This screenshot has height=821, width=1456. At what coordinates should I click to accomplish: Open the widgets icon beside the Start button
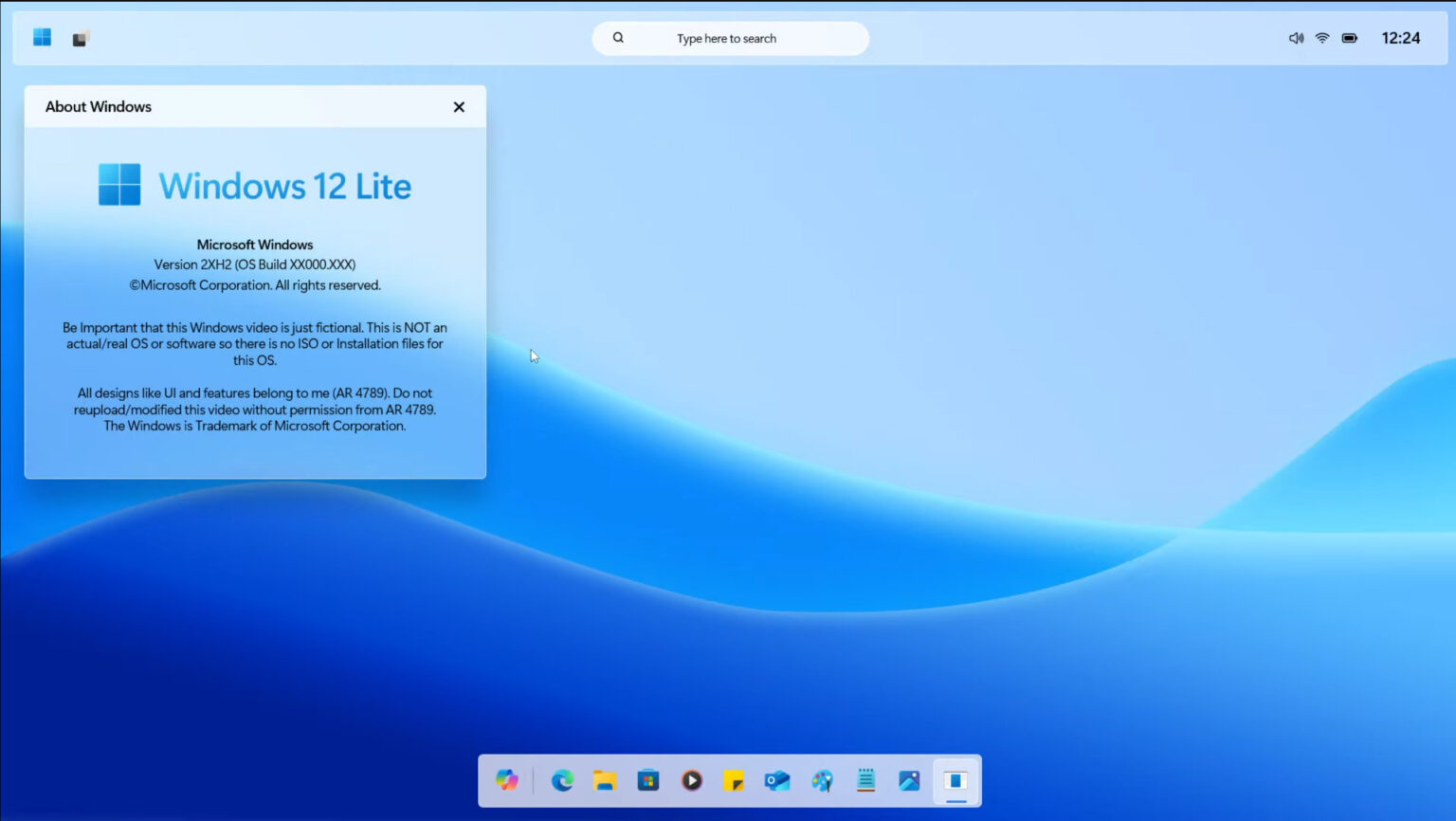pos(81,37)
